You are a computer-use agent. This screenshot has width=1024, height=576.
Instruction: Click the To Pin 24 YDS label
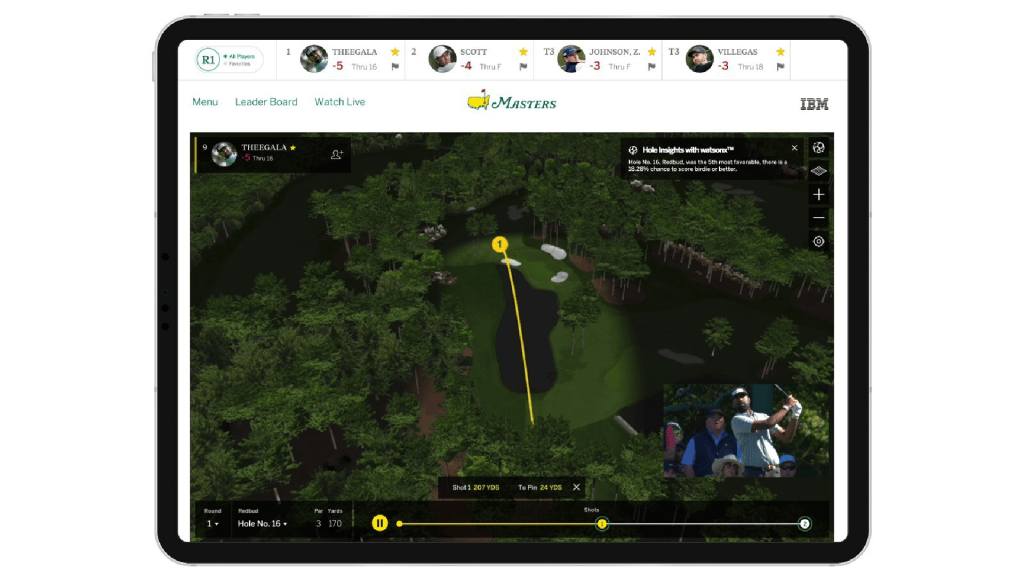539,488
